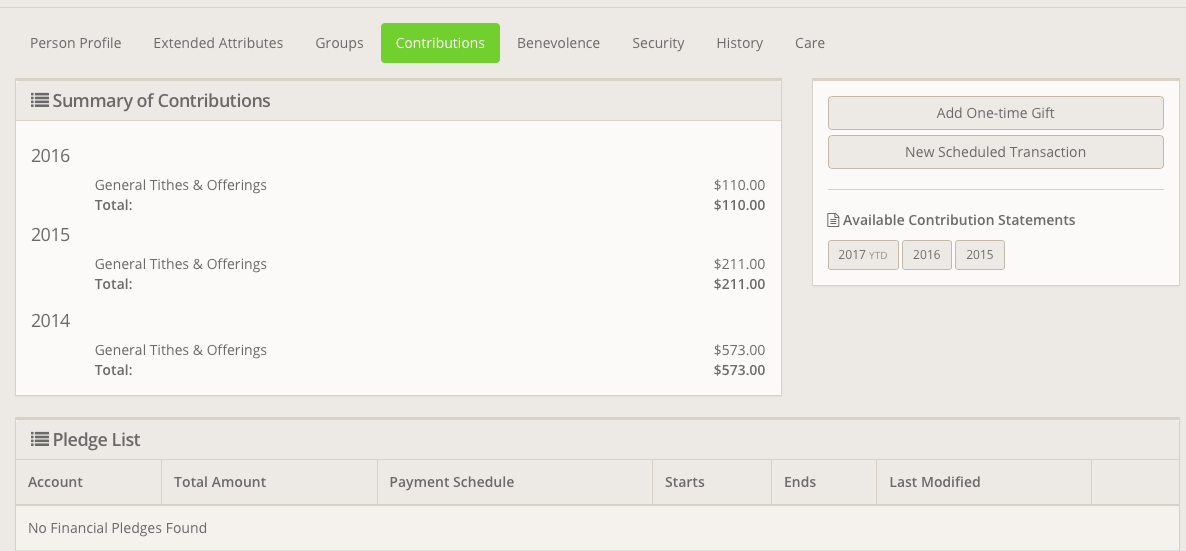Image resolution: width=1186 pixels, height=551 pixels.
Task: Open the 2017 YTD contribution statement
Action: pos(863,255)
